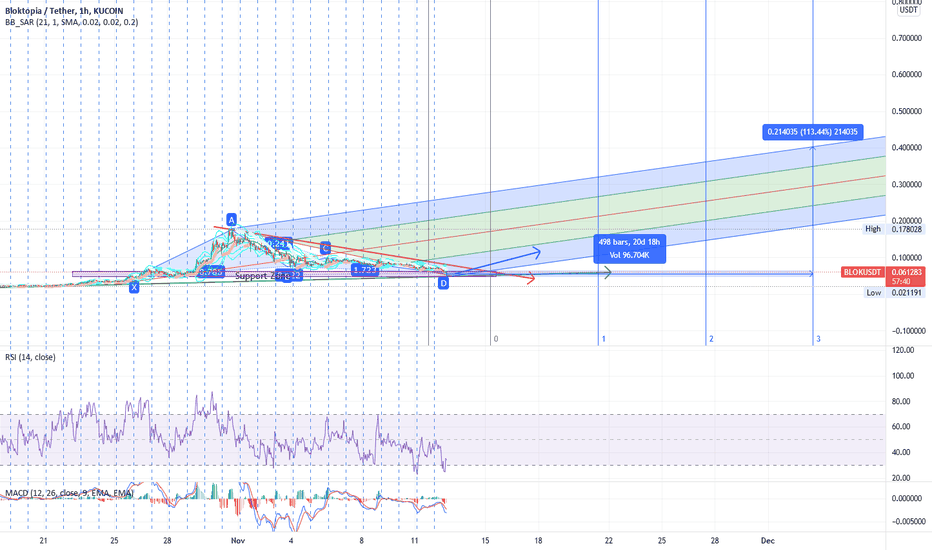Select Fib time zone label 1
The width and height of the screenshot is (932, 550).
(603, 339)
